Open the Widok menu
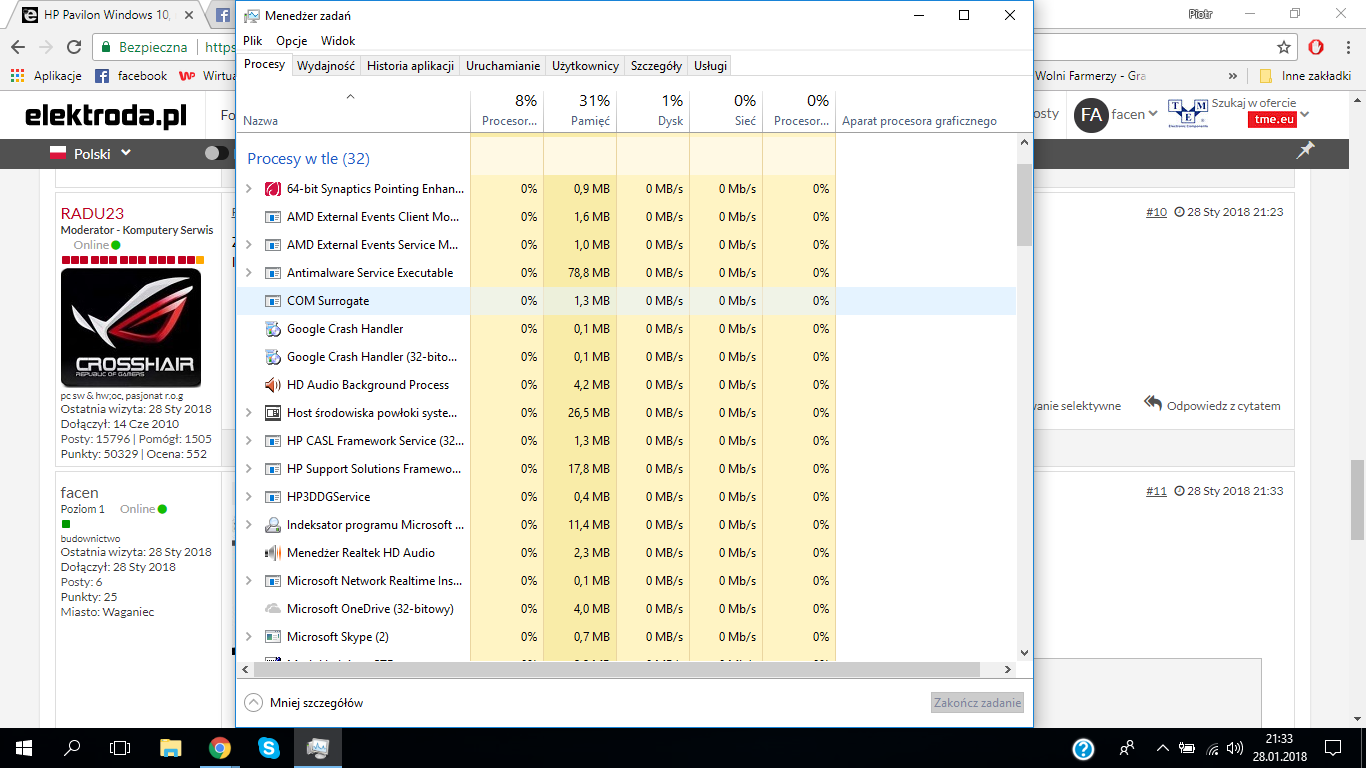This screenshot has height=768, width=1366. click(338, 41)
